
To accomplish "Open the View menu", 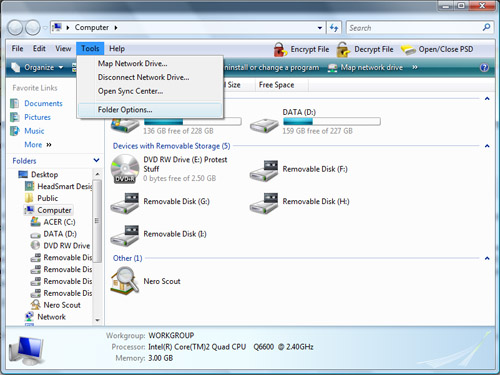I will [x=63, y=49].
